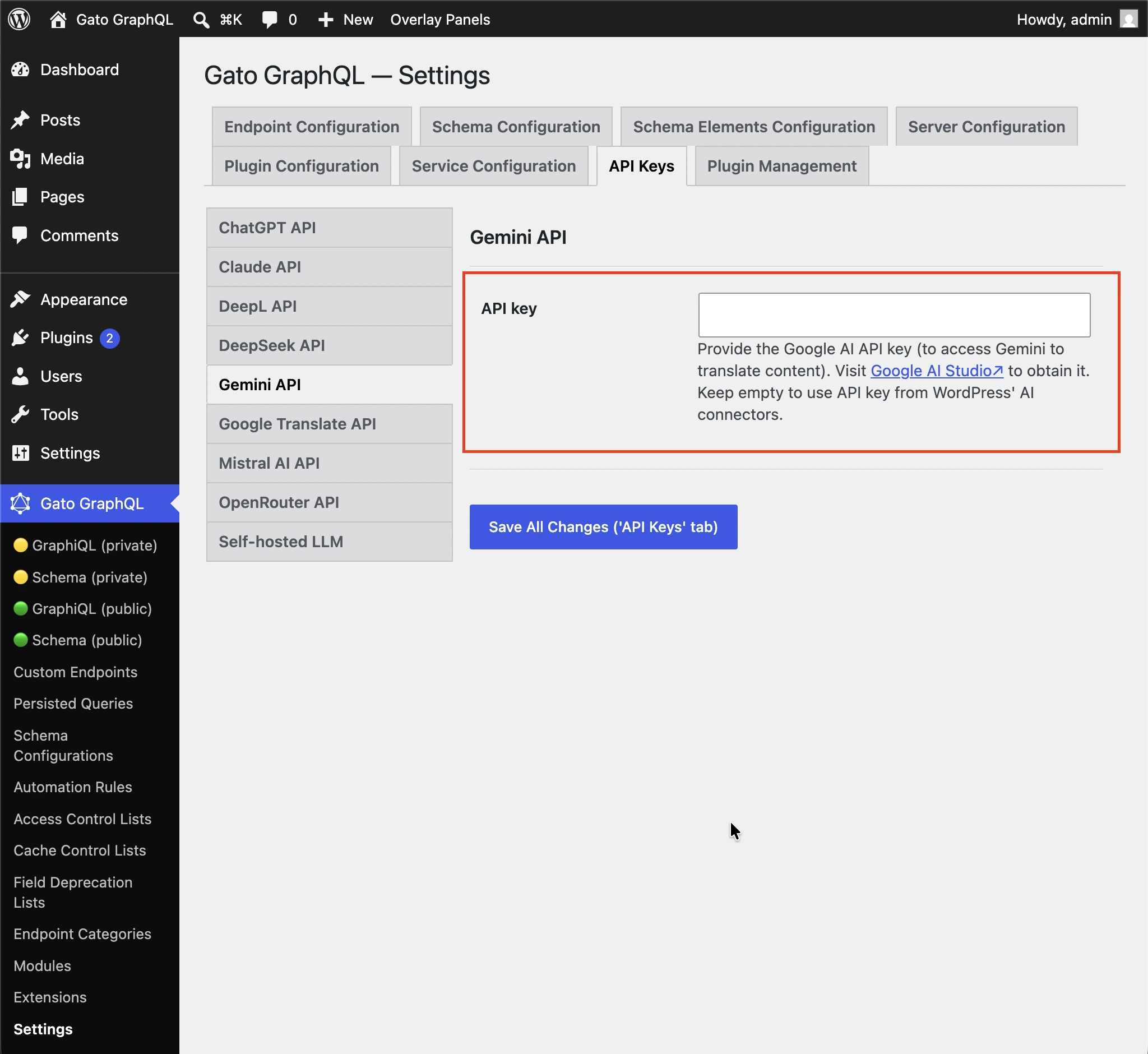1148x1054 pixels.
Task: Switch to Schema Configuration tab
Action: pyautogui.click(x=516, y=127)
